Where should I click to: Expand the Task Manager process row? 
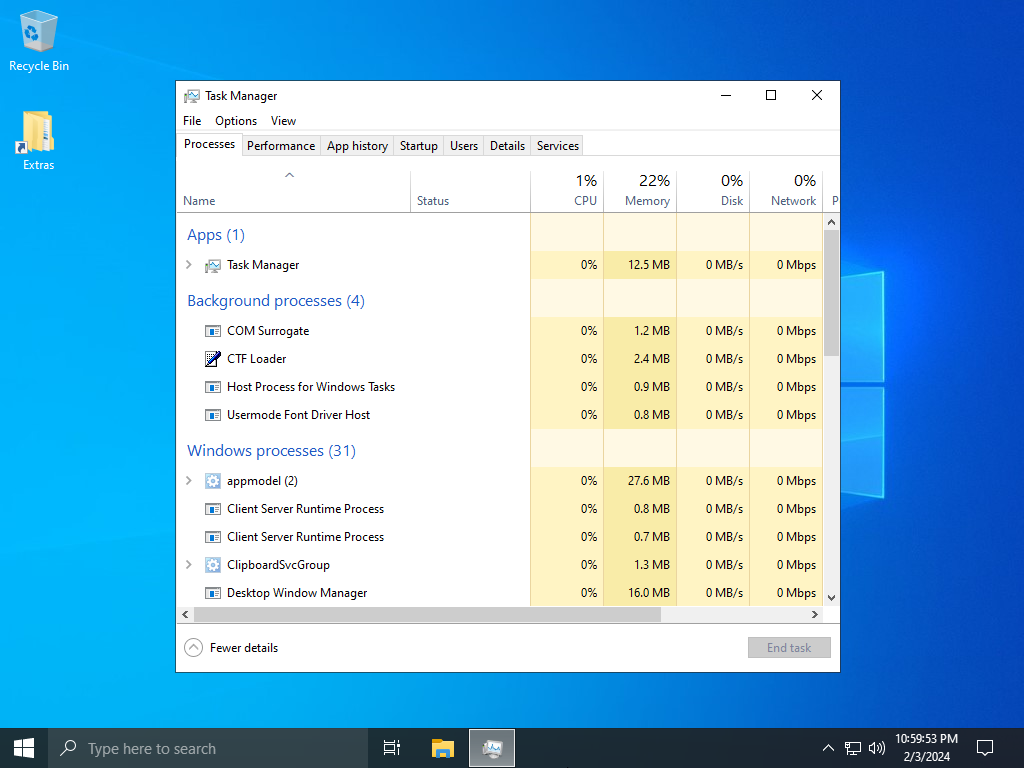189,265
